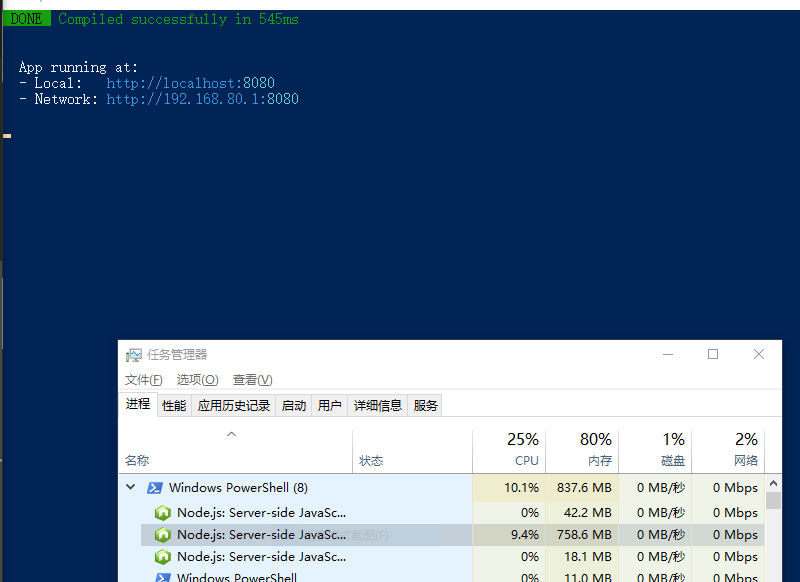
Task: Sort by the CPU column header
Action: (x=509, y=451)
